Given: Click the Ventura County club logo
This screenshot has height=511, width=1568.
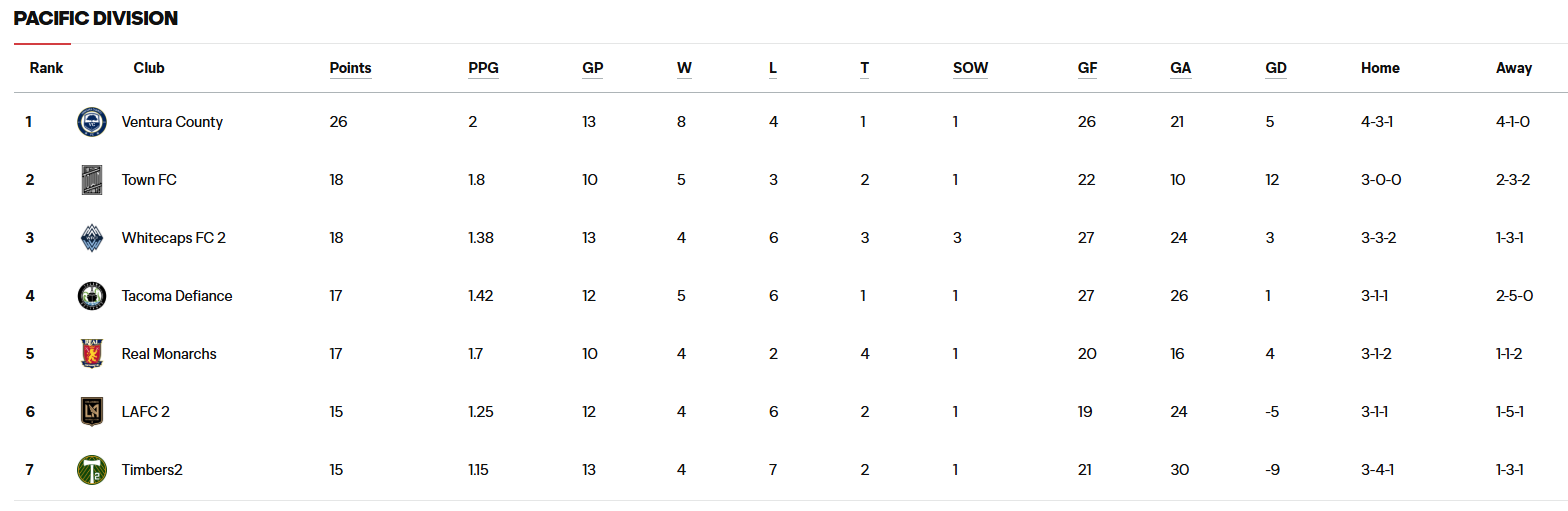Looking at the screenshot, I should coord(92,122).
